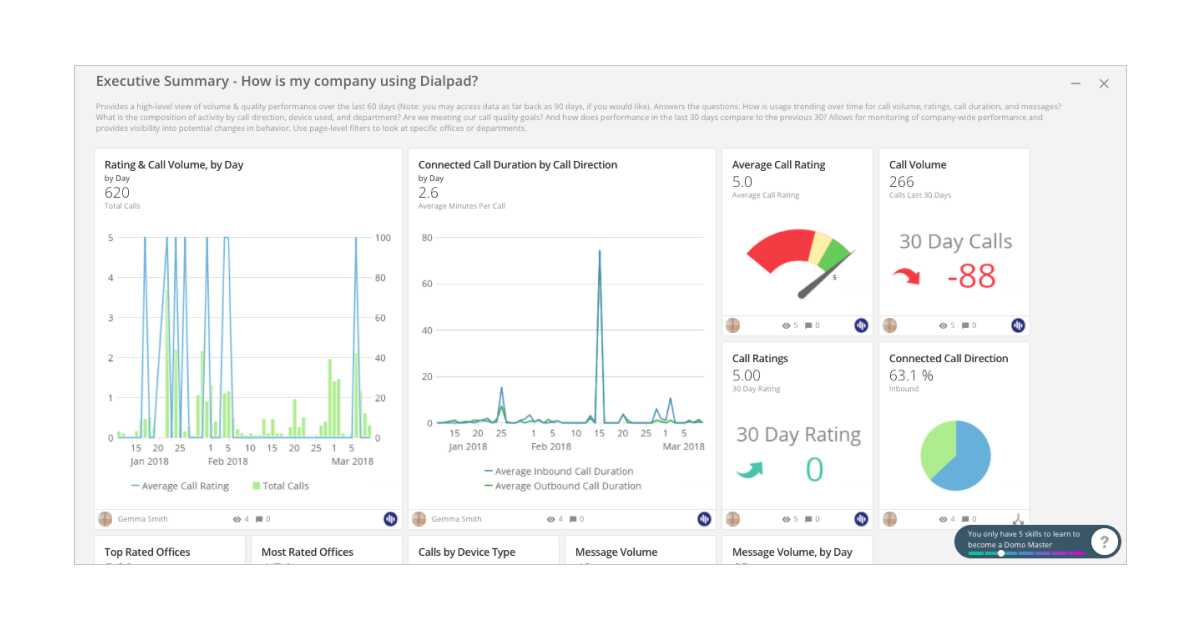Image resolution: width=1200 pixels, height=630 pixels.
Task: Click the Domo Master skills progress bar
Action: (1026, 553)
